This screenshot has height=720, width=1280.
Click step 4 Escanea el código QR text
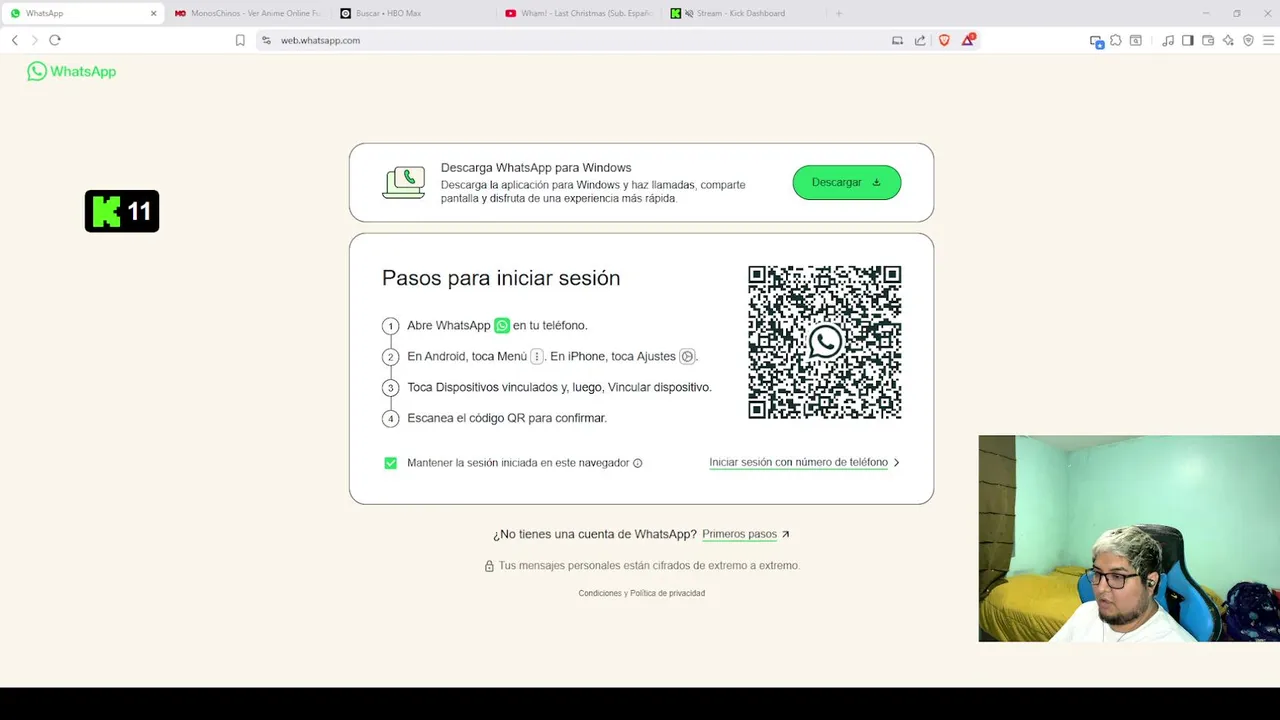click(x=507, y=418)
